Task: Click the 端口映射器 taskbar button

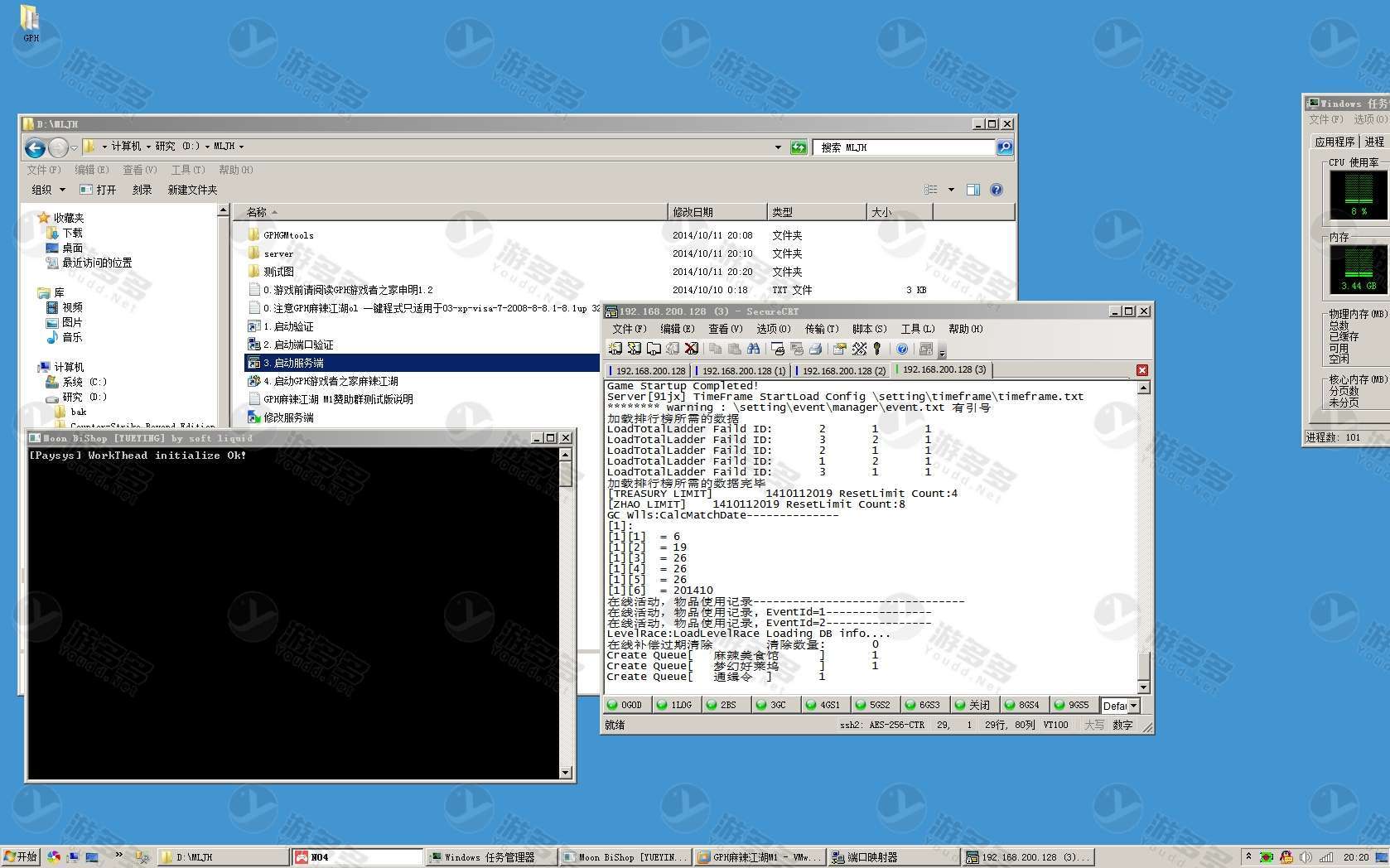Action: point(895,857)
